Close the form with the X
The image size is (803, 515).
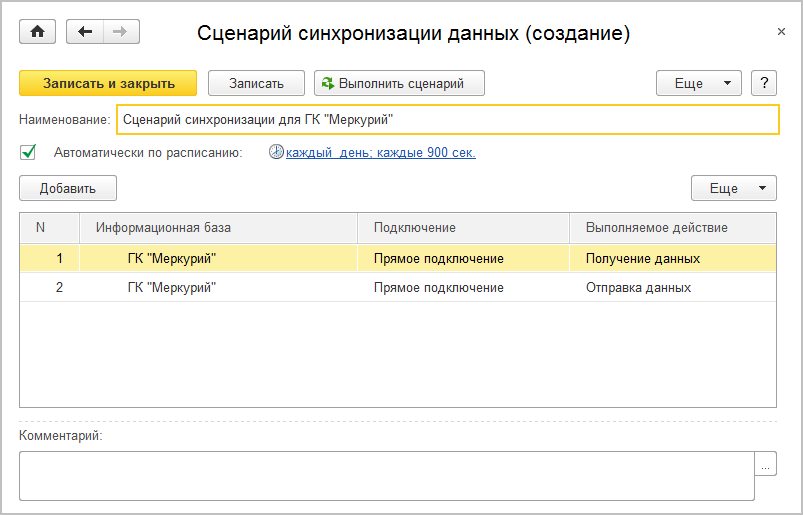click(781, 32)
